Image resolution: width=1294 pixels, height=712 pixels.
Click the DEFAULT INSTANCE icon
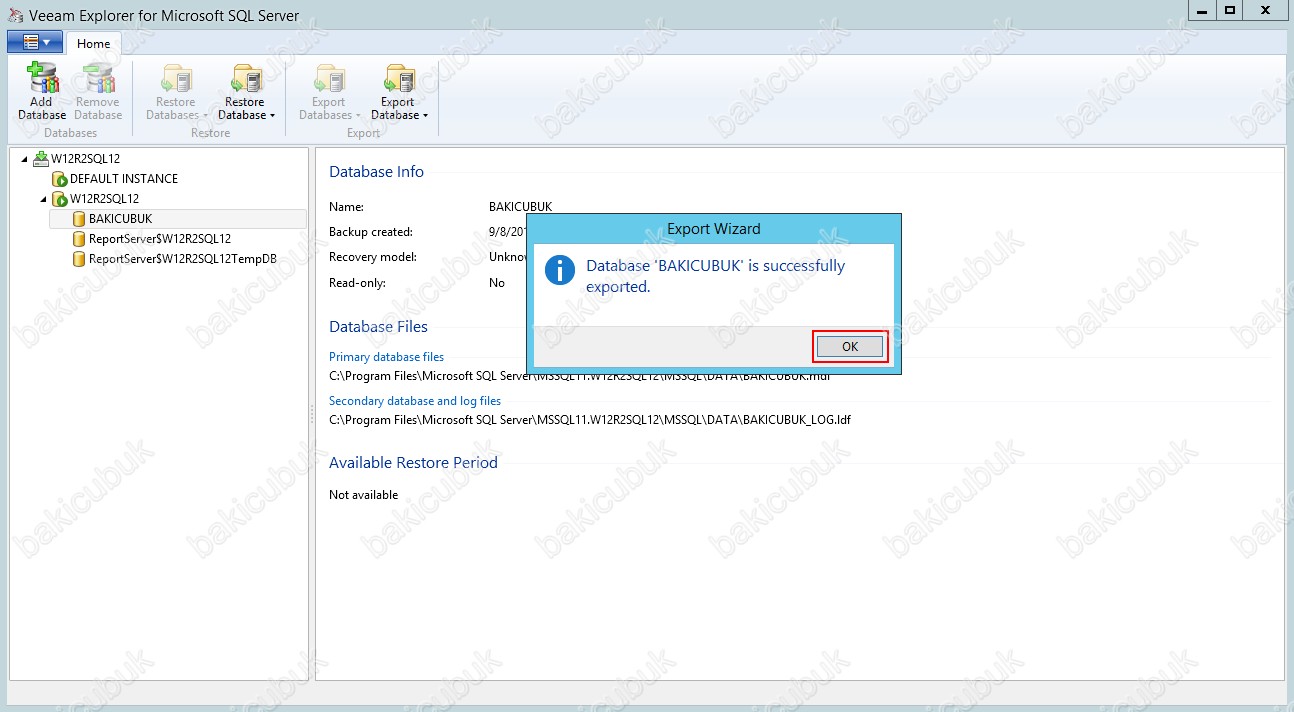[60, 179]
